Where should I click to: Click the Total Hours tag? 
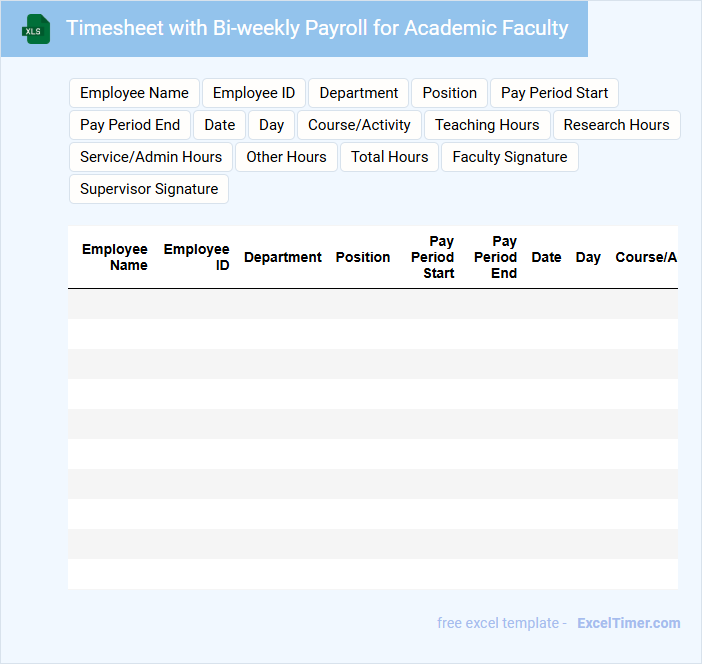click(x=389, y=157)
